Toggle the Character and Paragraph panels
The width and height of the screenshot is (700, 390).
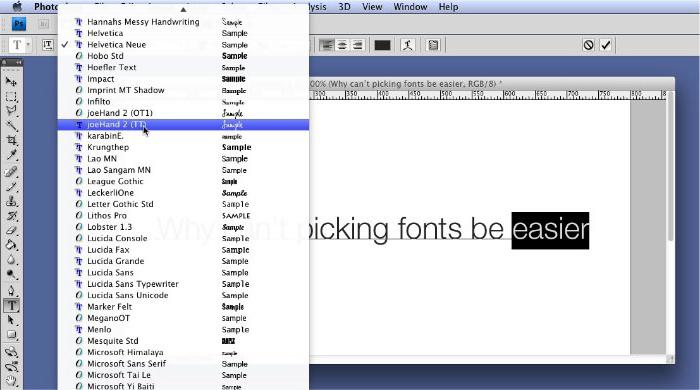coord(433,45)
